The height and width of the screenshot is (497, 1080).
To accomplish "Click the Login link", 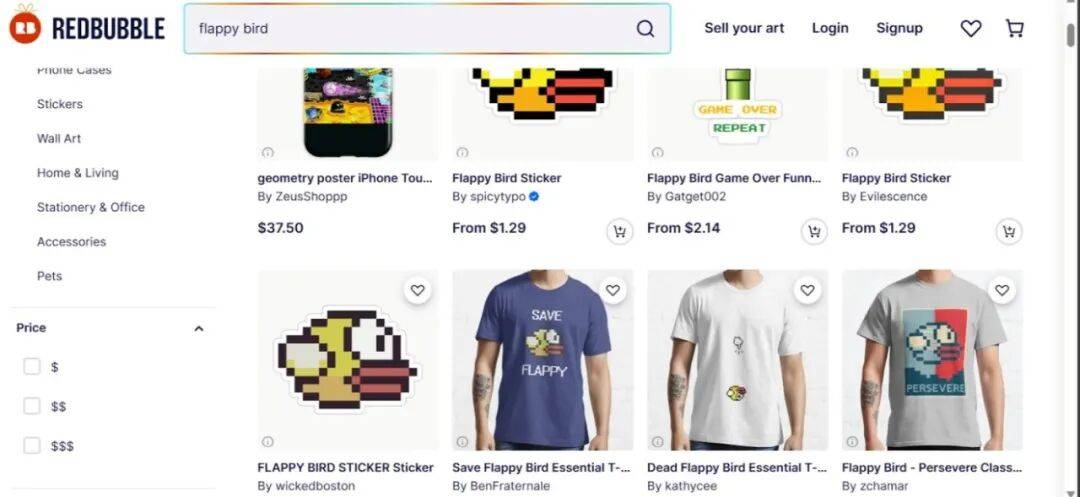I will (x=830, y=28).
